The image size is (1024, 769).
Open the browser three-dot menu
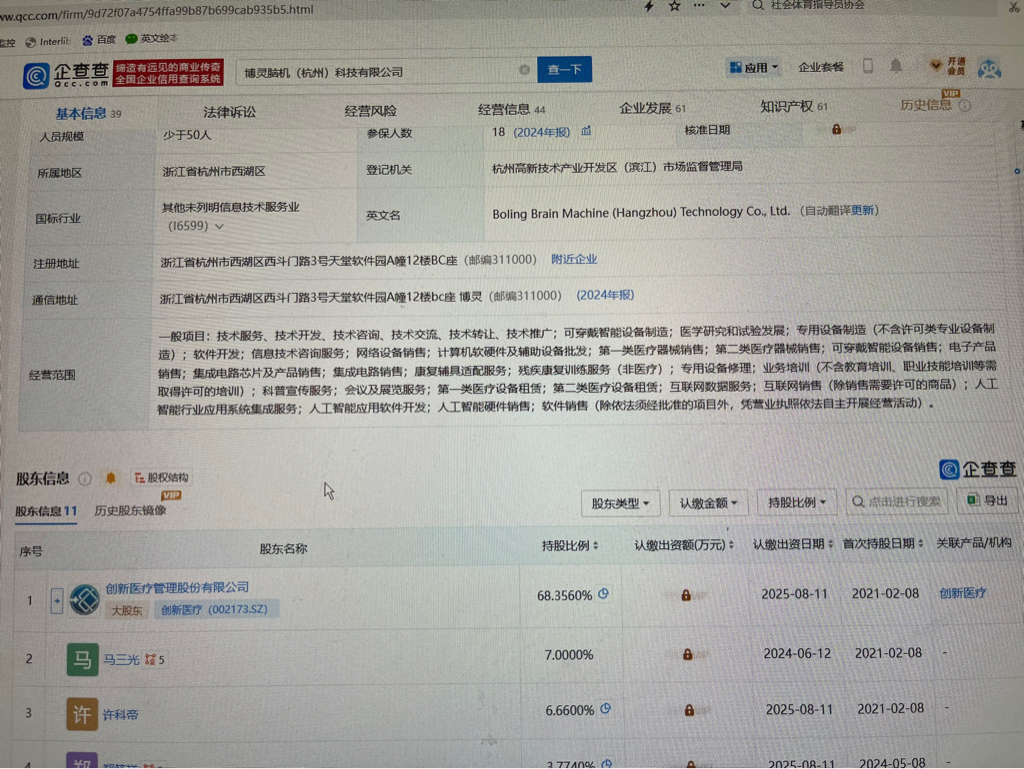pos(699,5)
